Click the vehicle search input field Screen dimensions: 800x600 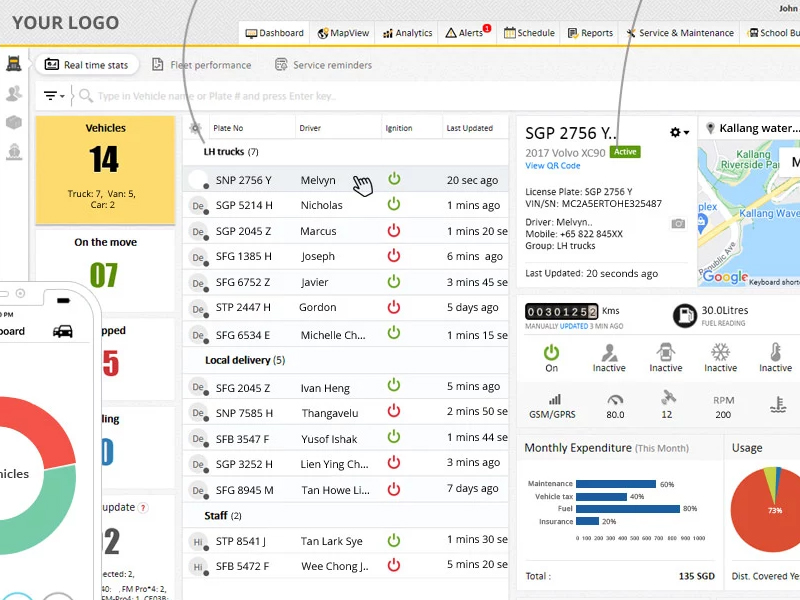(300, 96)
